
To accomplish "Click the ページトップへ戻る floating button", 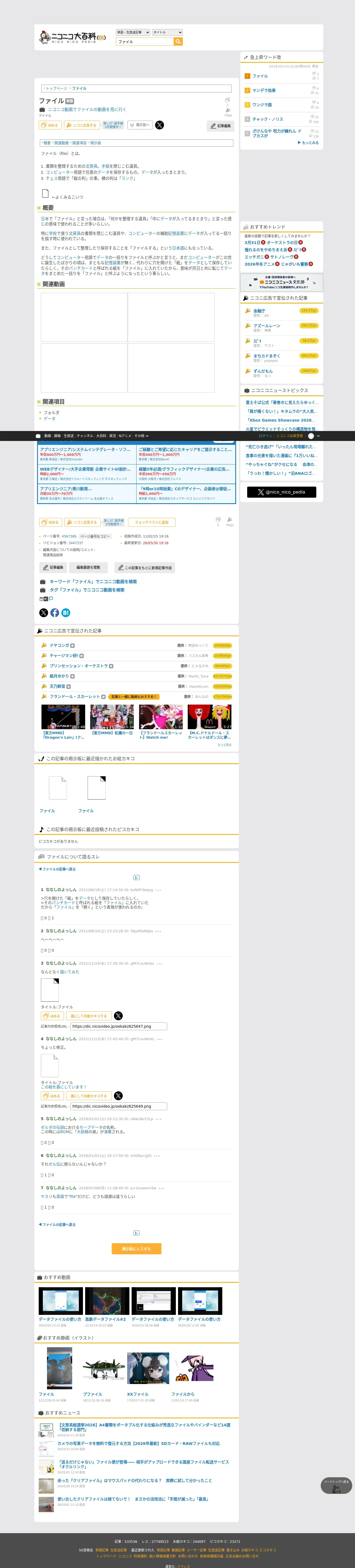I will click(x=336, y=1485).
